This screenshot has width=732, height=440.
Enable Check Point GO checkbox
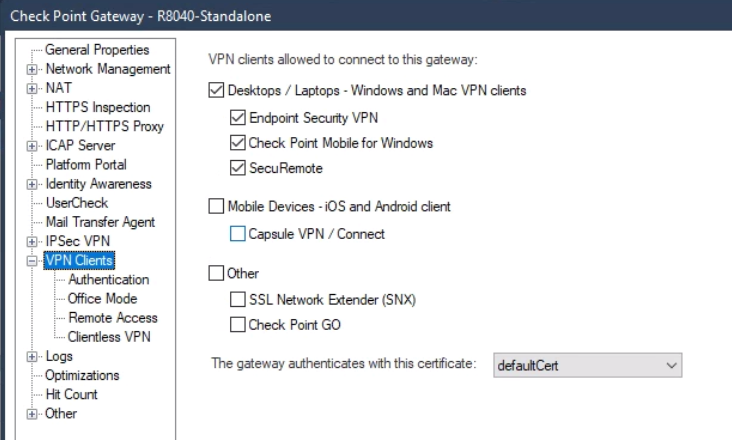pos(238,325)
